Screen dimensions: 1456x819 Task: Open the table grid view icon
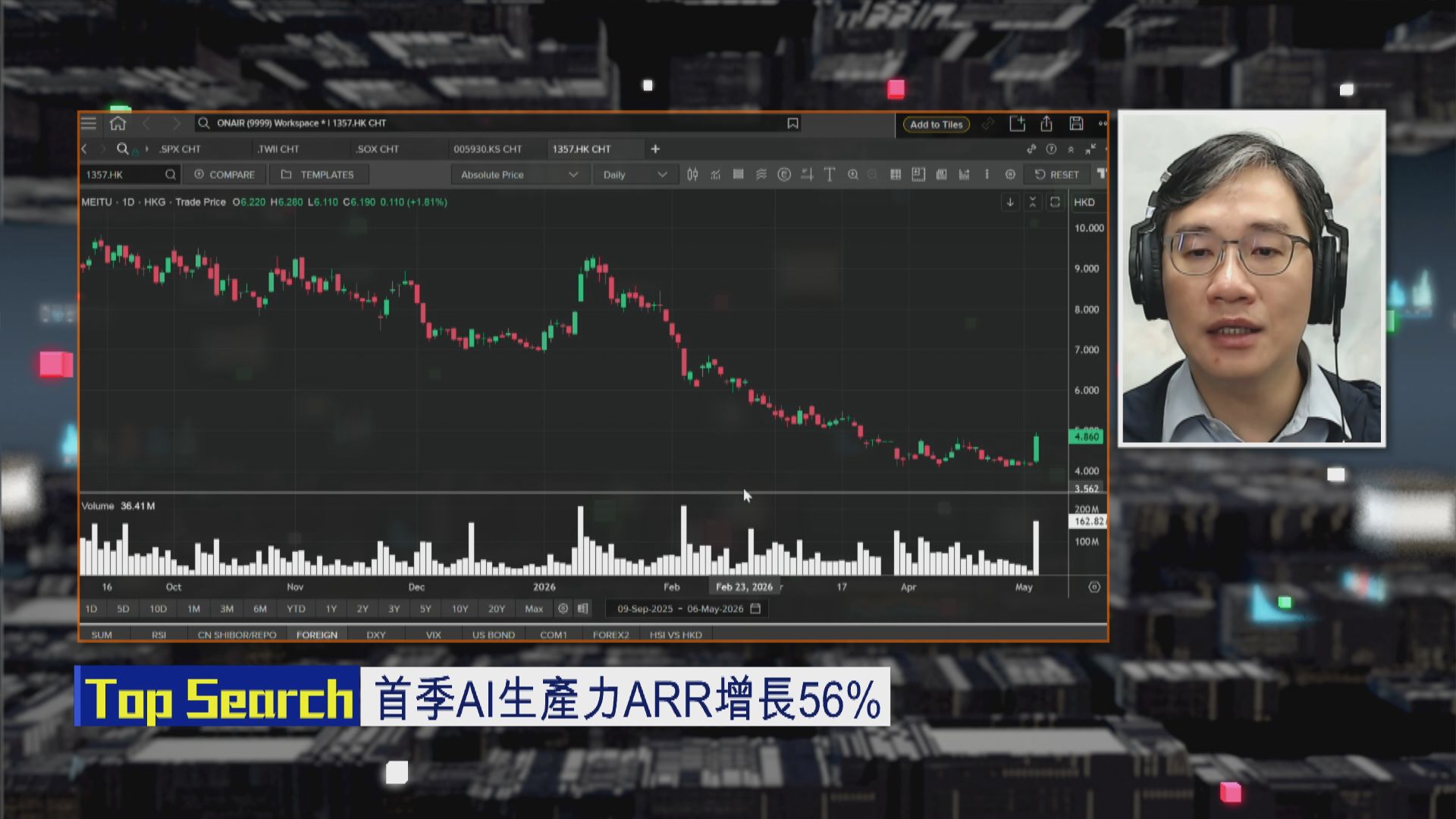pos(896,174)
